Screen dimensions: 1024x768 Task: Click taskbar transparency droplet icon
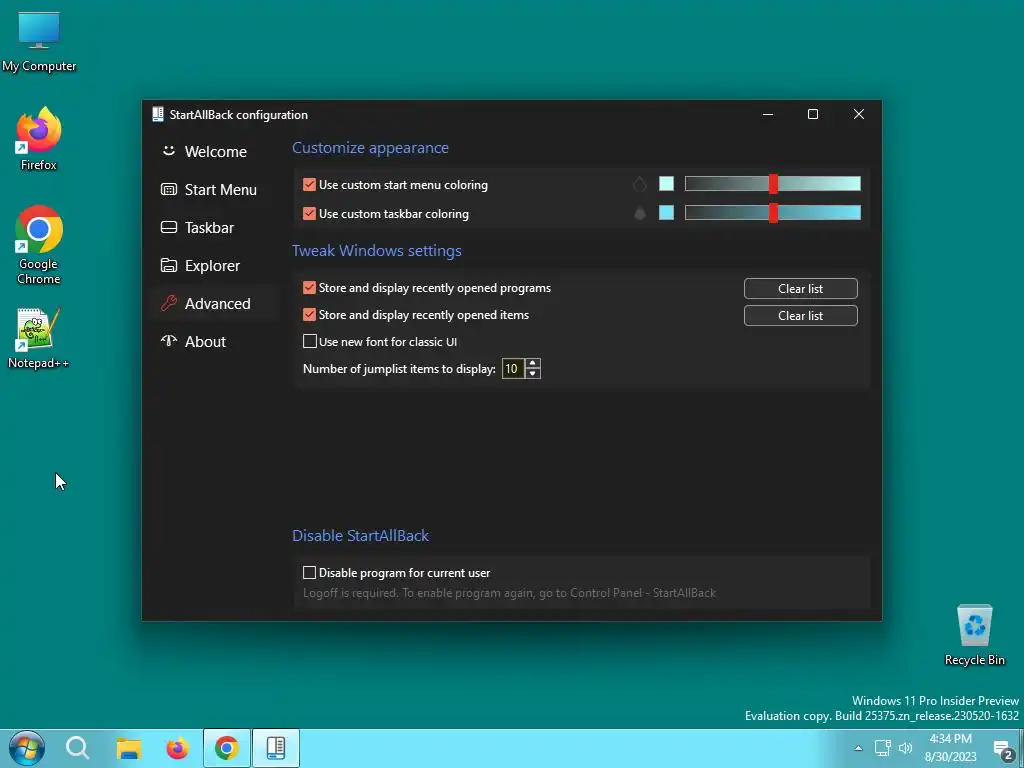tap(639, 213)
